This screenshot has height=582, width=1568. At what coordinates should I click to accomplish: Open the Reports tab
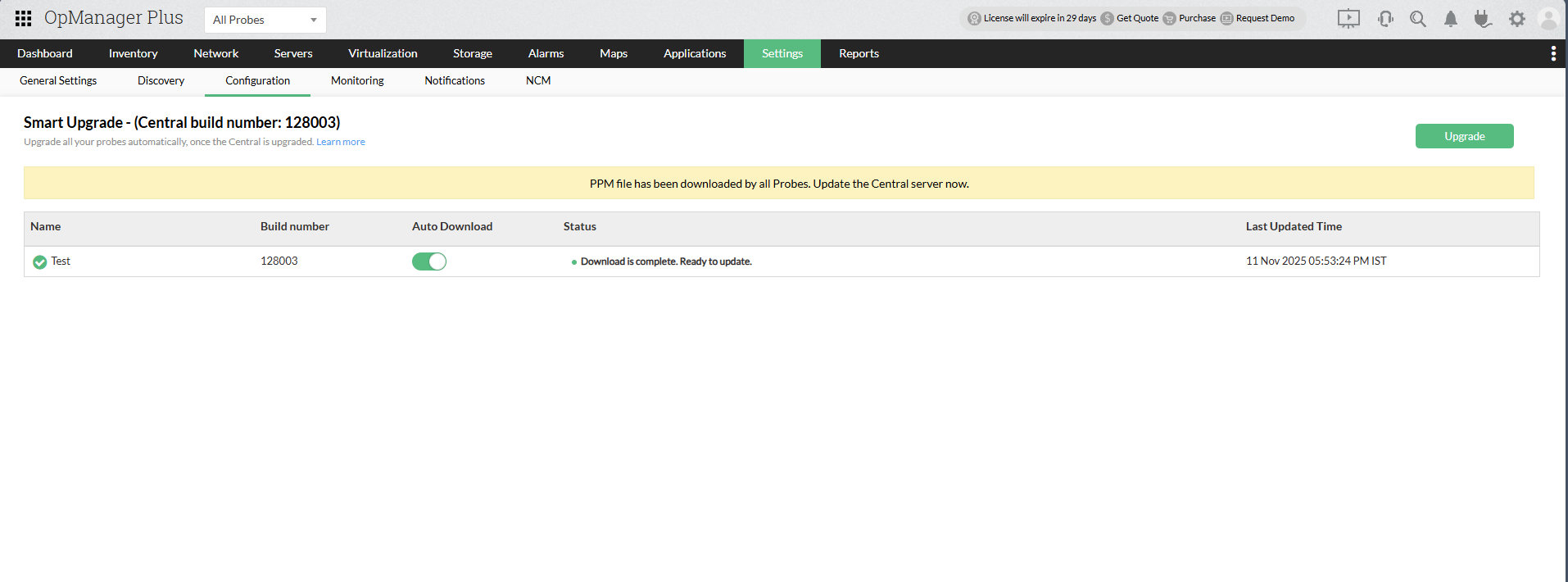859,53
